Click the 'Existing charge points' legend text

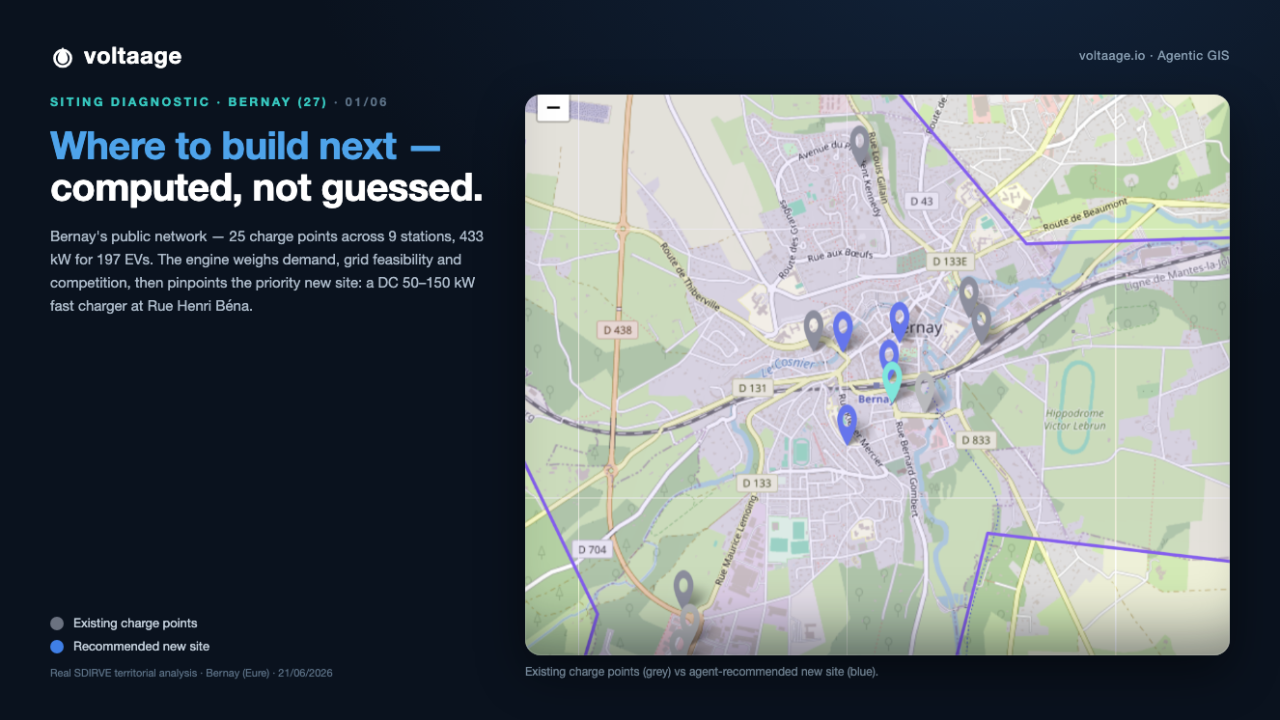point(135,623)
